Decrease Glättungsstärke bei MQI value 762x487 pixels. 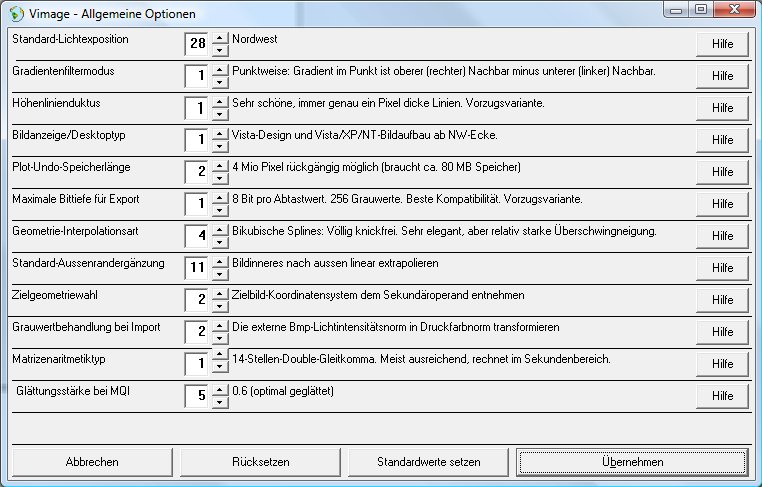tap(220, 403)
